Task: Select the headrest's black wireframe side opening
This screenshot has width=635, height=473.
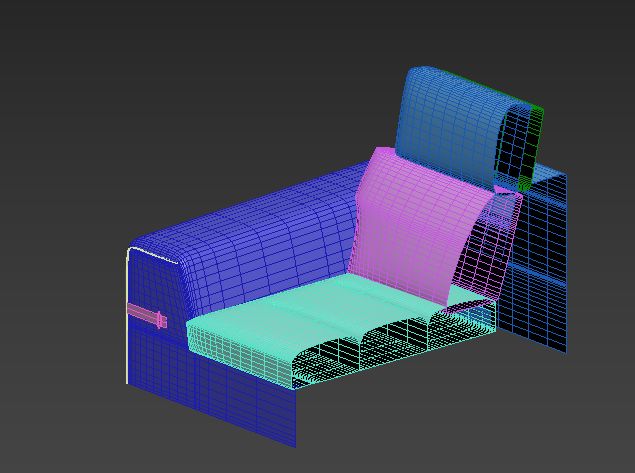Action: (x=518, y=145)
